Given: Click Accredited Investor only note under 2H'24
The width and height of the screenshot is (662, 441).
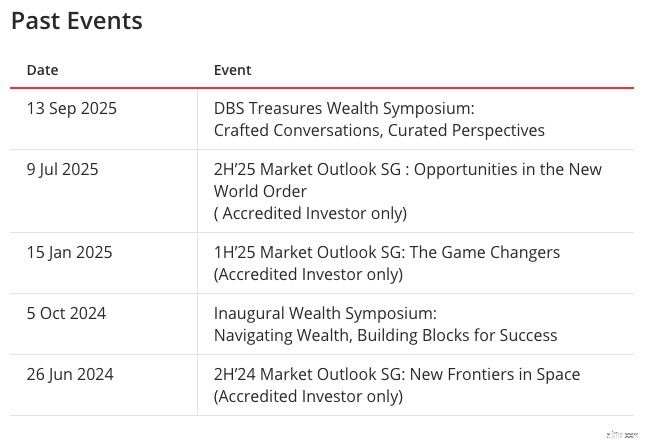Looking at the screenshot, I should click(x=308, y=397).
